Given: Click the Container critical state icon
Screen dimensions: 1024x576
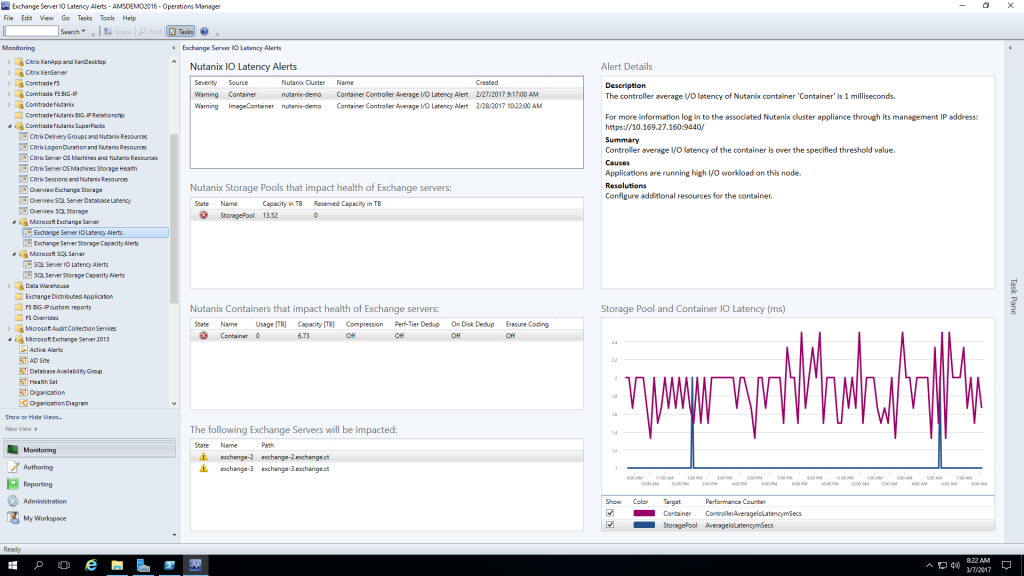Looking at the screenshot, I should click(x=204, y=336).
